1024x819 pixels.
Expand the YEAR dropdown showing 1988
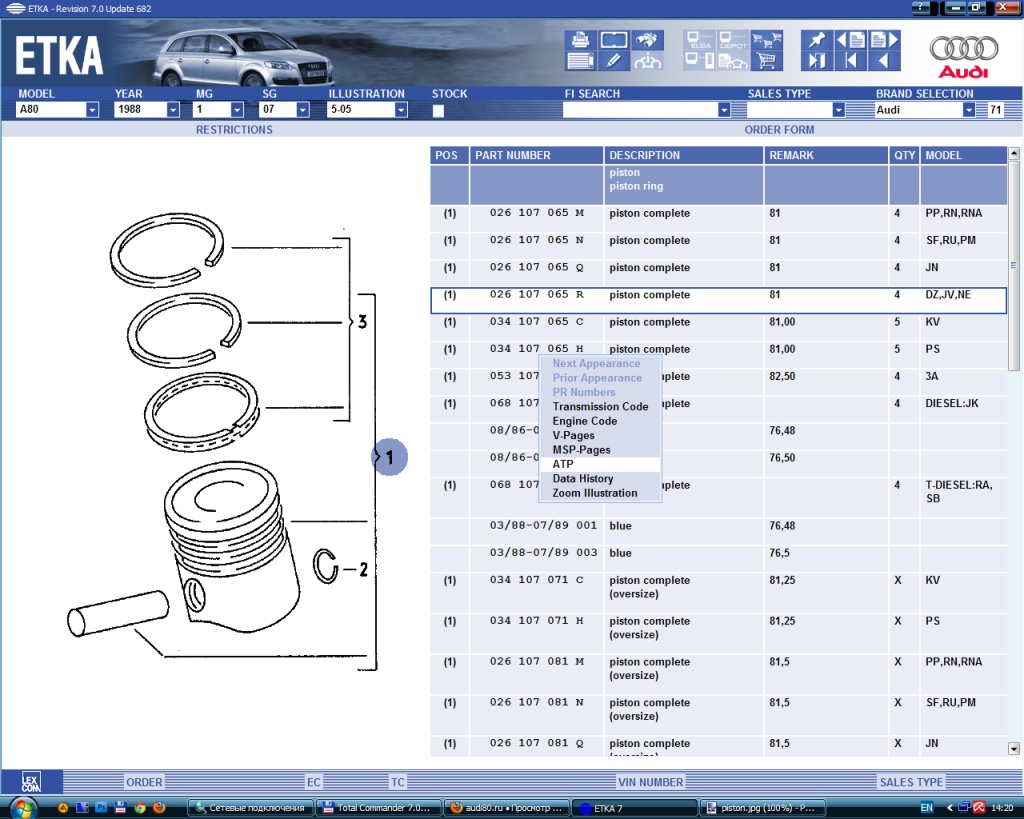point(172,110)
